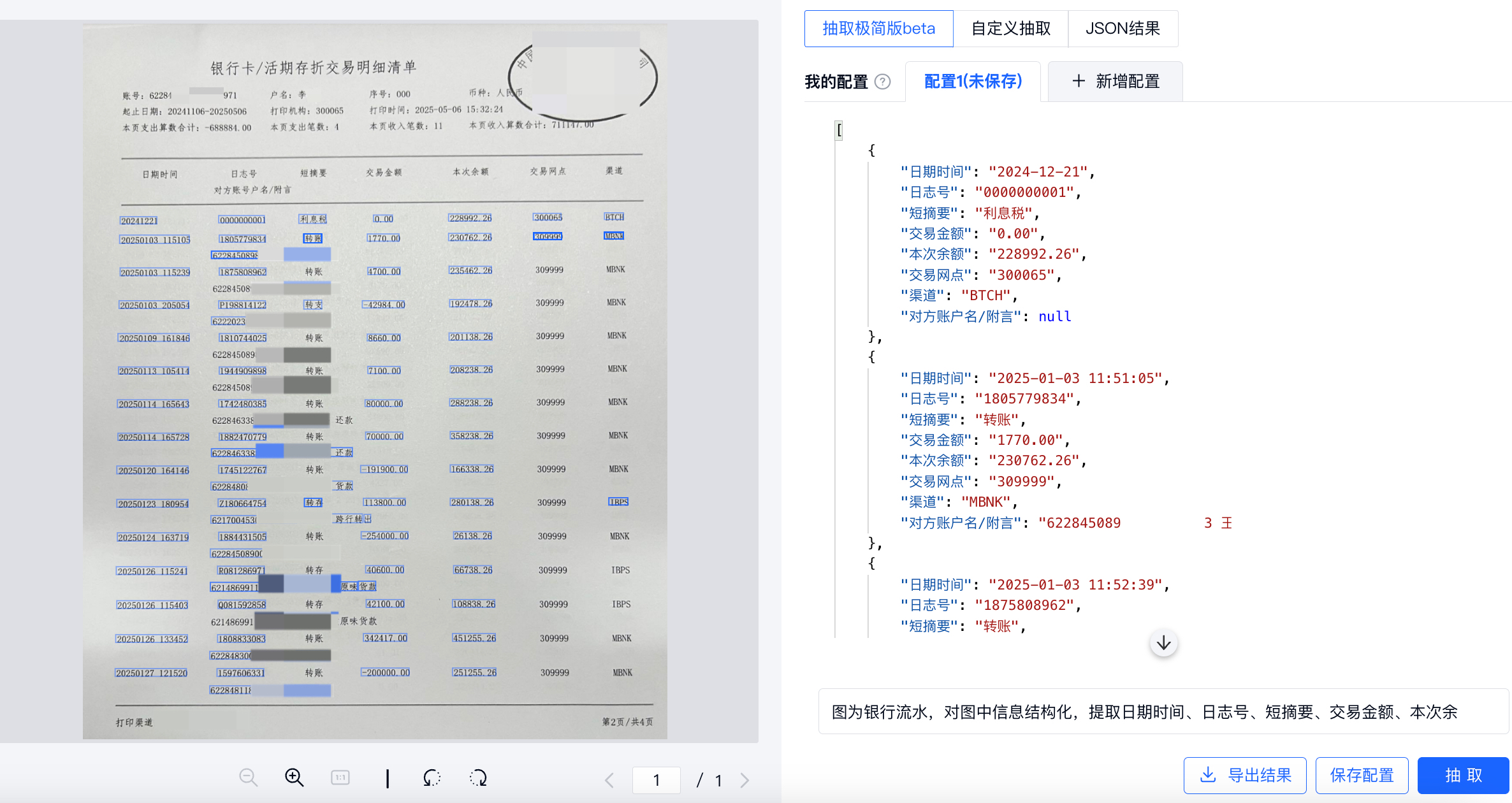Click the zoom in magnifier icon
The width and height of the screenshot is (1512, 803).
pyautogui.click(x=294, y=778)
